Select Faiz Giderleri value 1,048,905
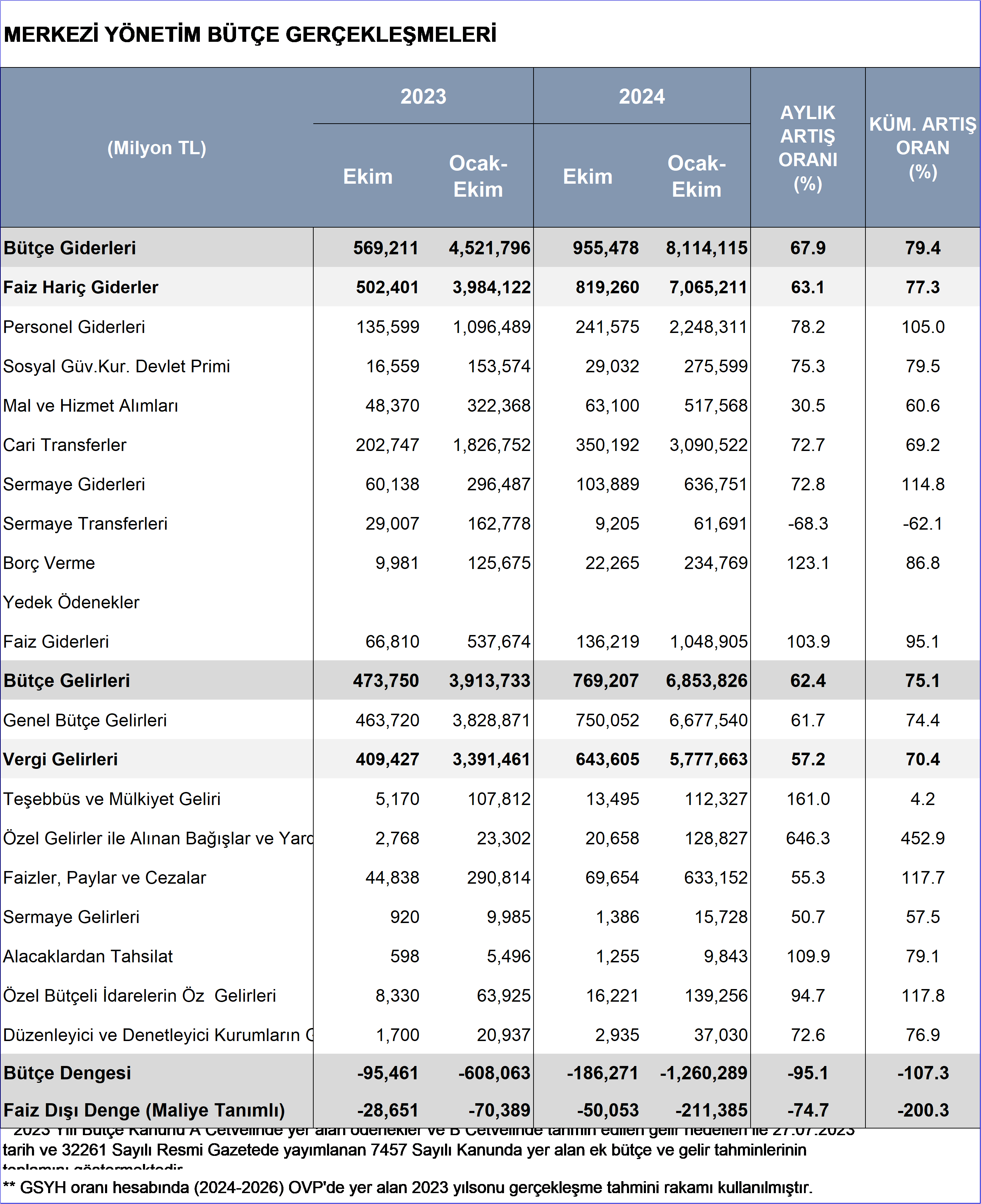The image size is (981, 1204). point(708,641)
